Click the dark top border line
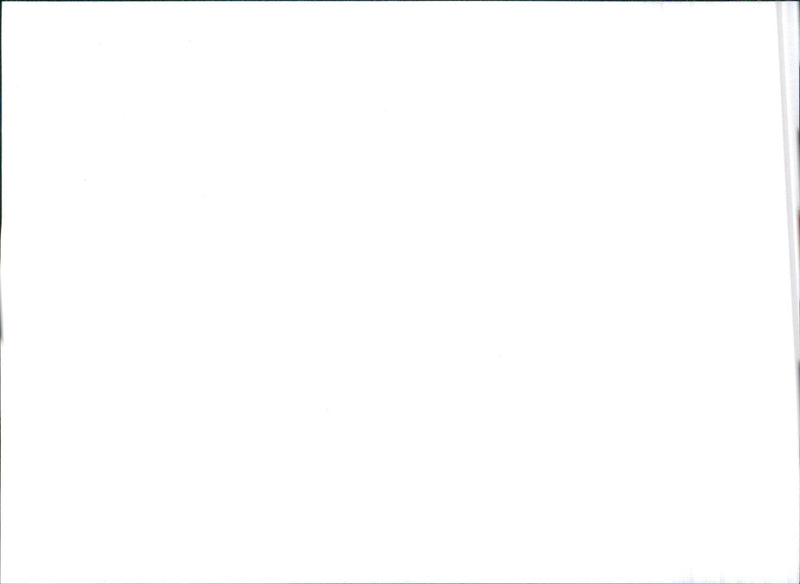The width and height of the screenshot is (800, 584). (x=400, y=1)
